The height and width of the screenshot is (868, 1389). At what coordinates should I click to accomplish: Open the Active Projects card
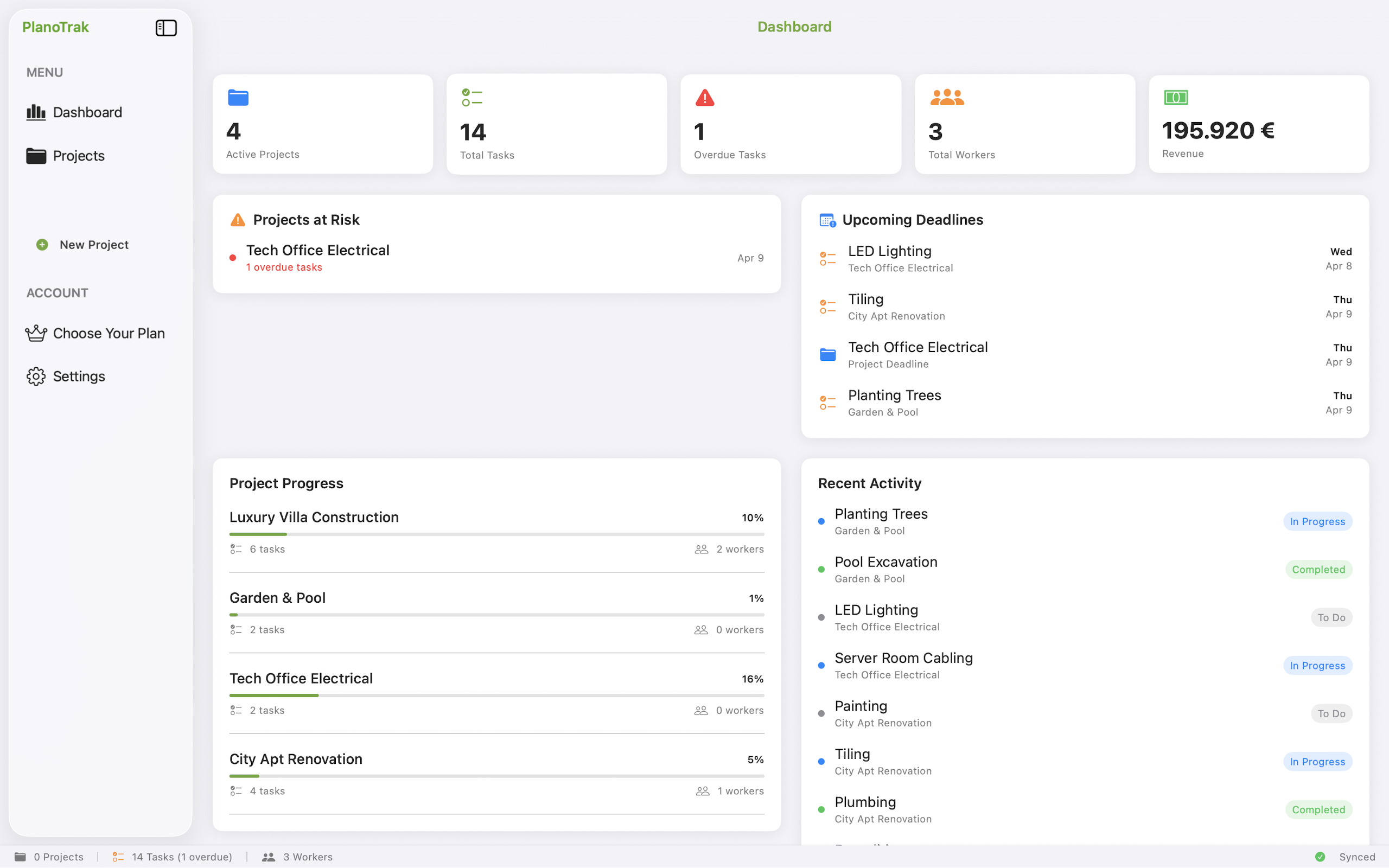coord(323,124)
